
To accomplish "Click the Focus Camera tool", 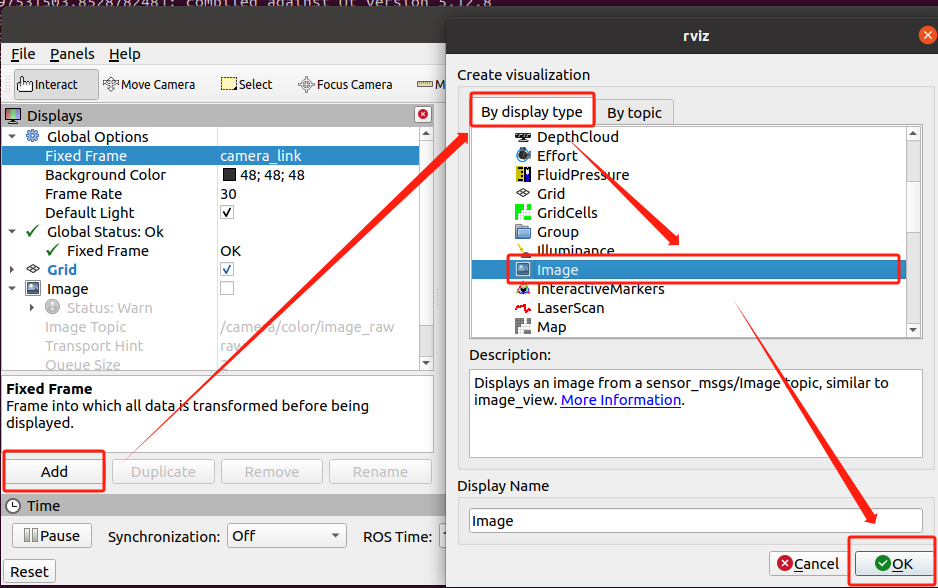I will coord(345,84).
